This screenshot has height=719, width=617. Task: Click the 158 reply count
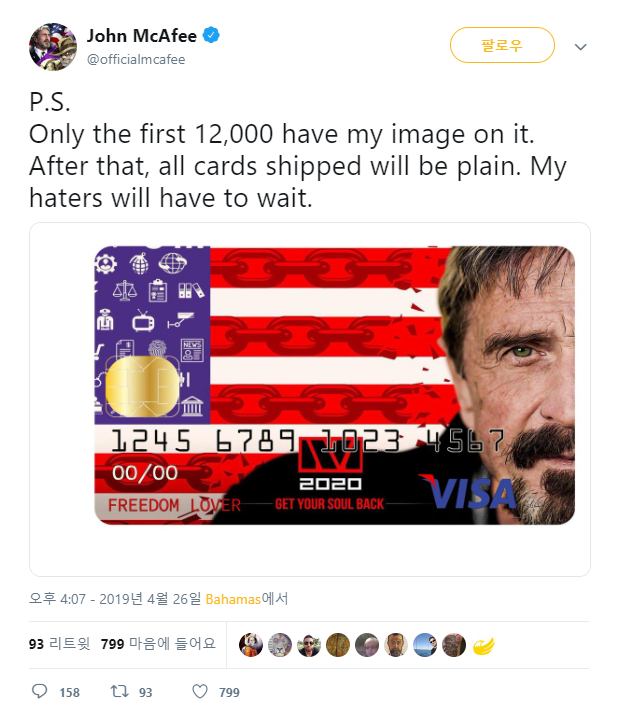[70, 692]
